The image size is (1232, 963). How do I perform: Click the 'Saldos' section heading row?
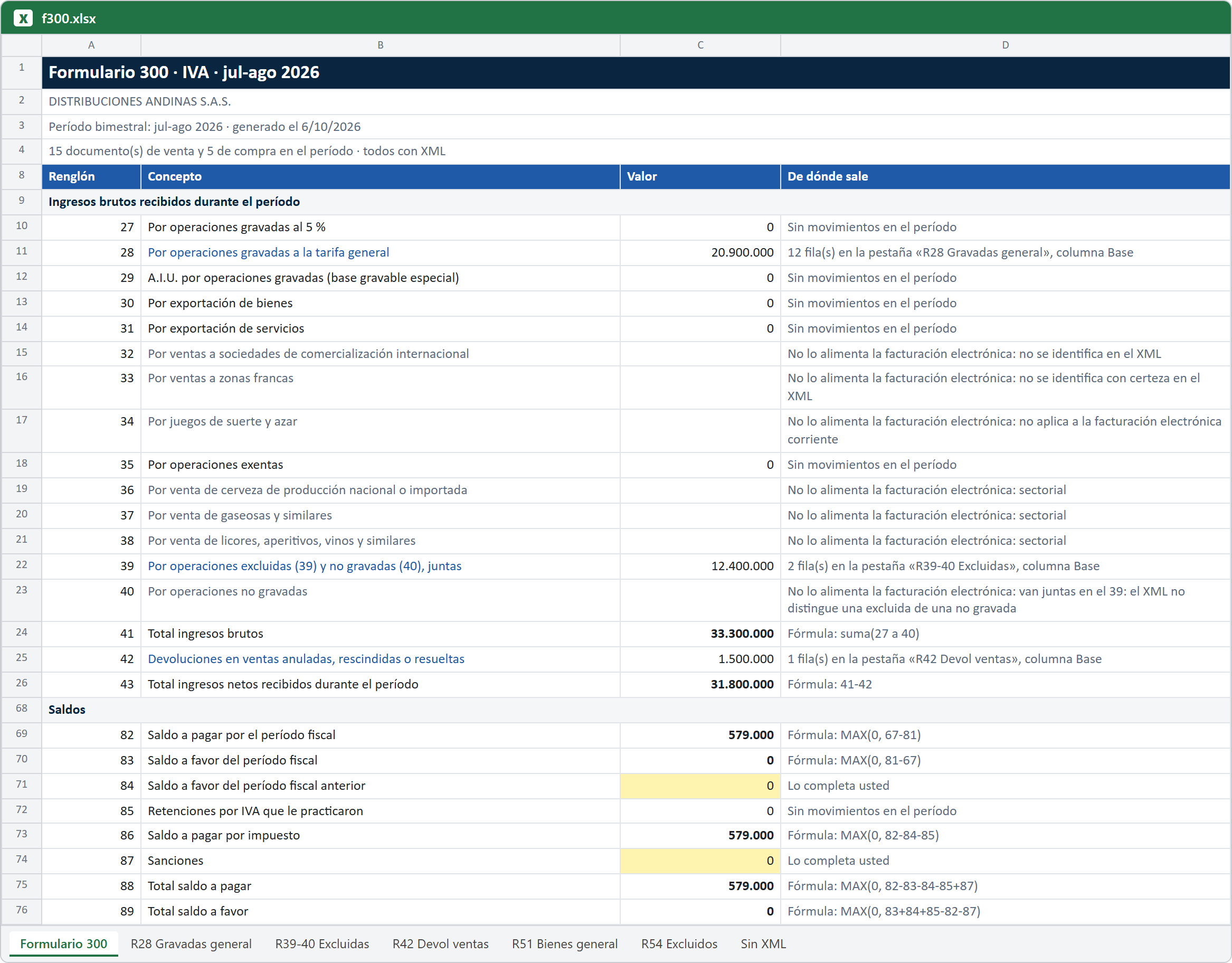point(636,709)
